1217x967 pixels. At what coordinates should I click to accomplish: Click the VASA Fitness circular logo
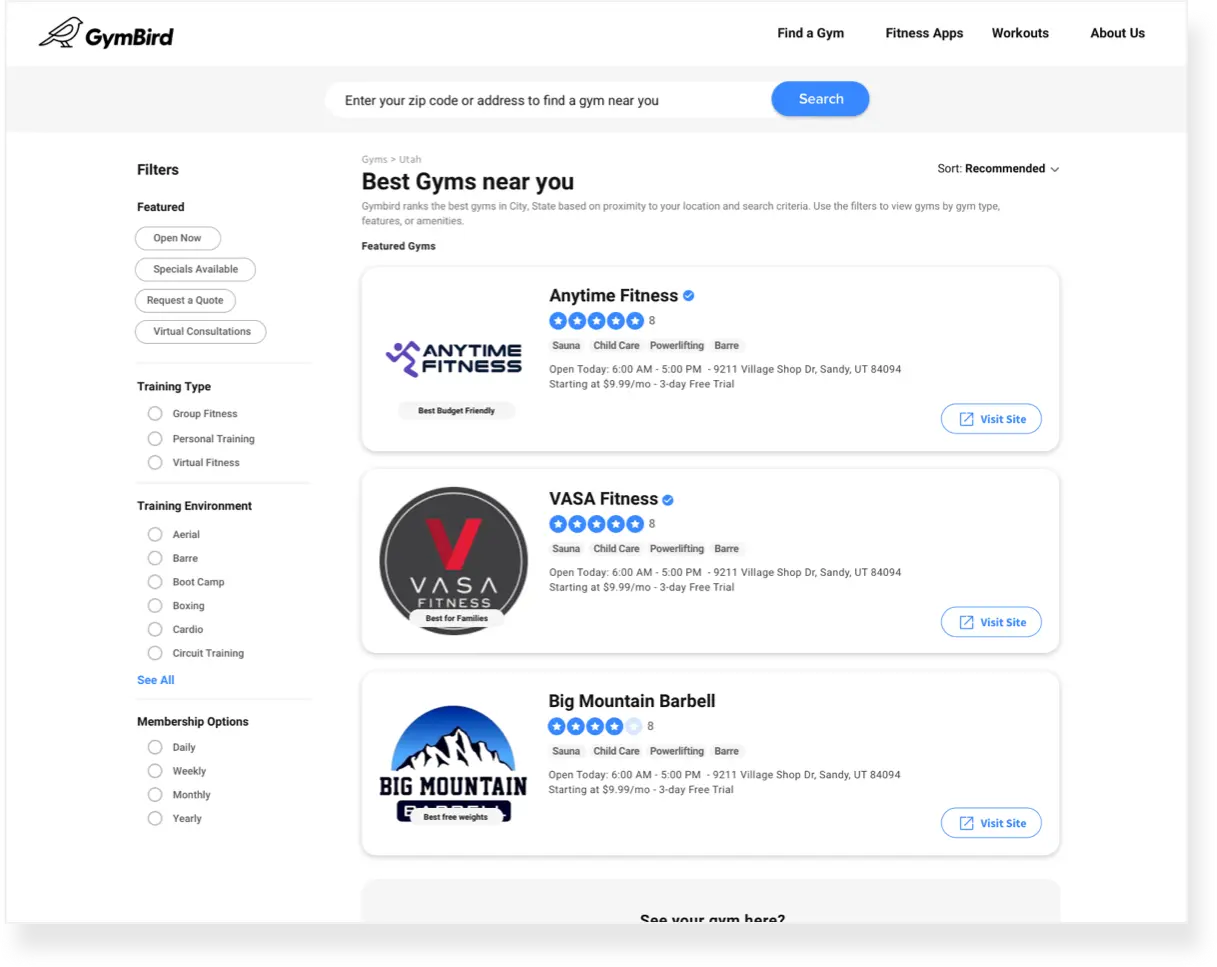coord(454,560)
